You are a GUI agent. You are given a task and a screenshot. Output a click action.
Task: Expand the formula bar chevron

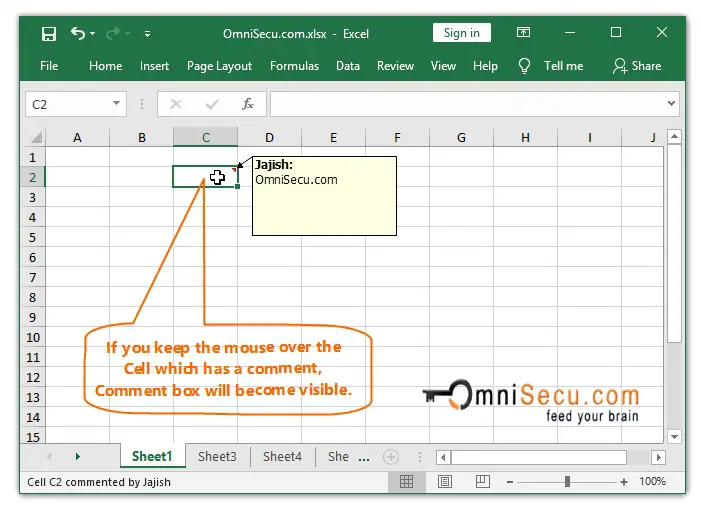click(671, 103)
